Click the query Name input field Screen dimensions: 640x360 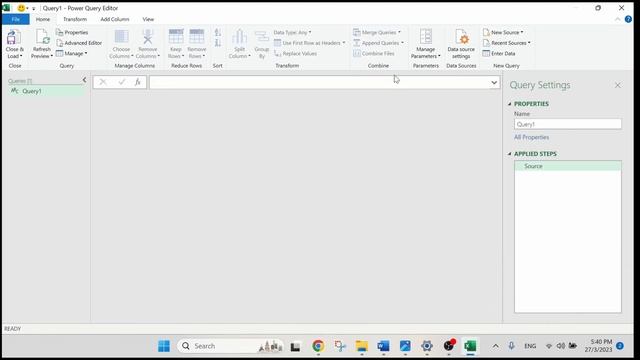point(568,124)
